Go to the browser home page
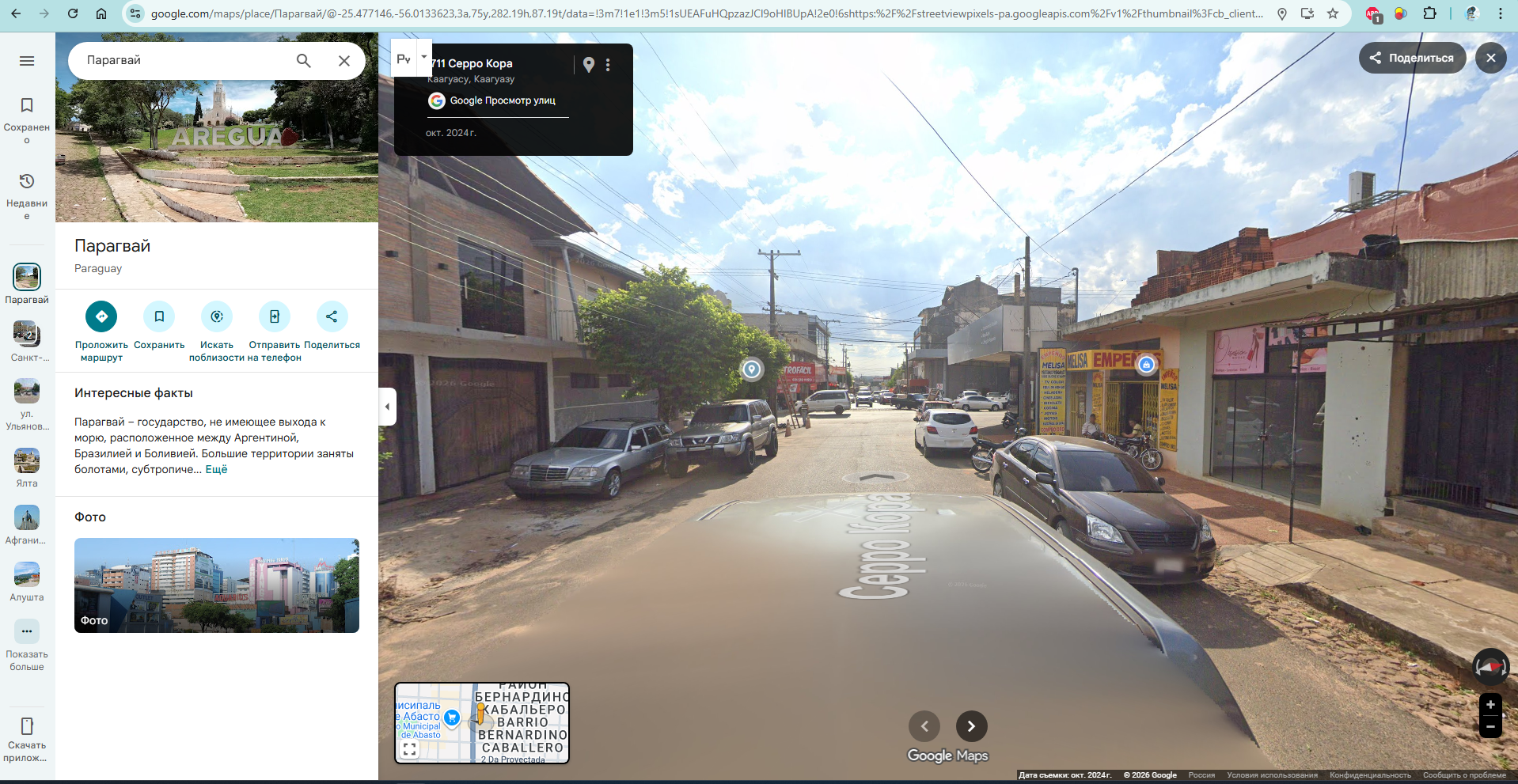The height and width of the screenshot is (784, 1518). coord(101,13)
